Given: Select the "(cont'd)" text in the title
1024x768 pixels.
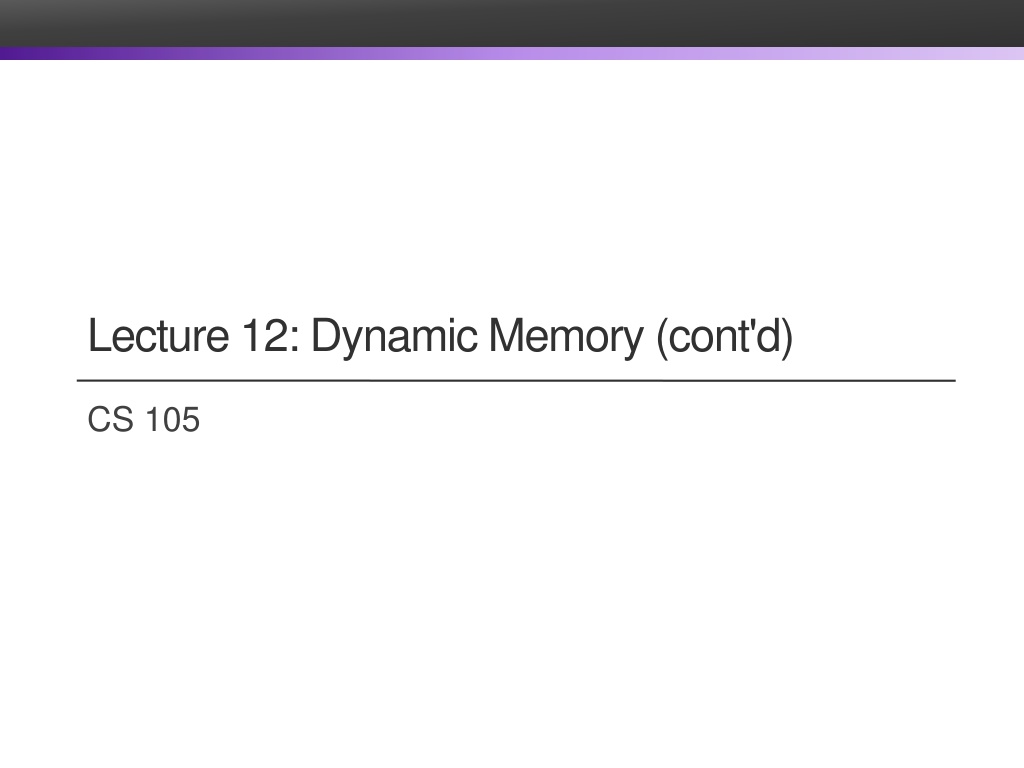Looking at the screenshot, I should 725,338.
